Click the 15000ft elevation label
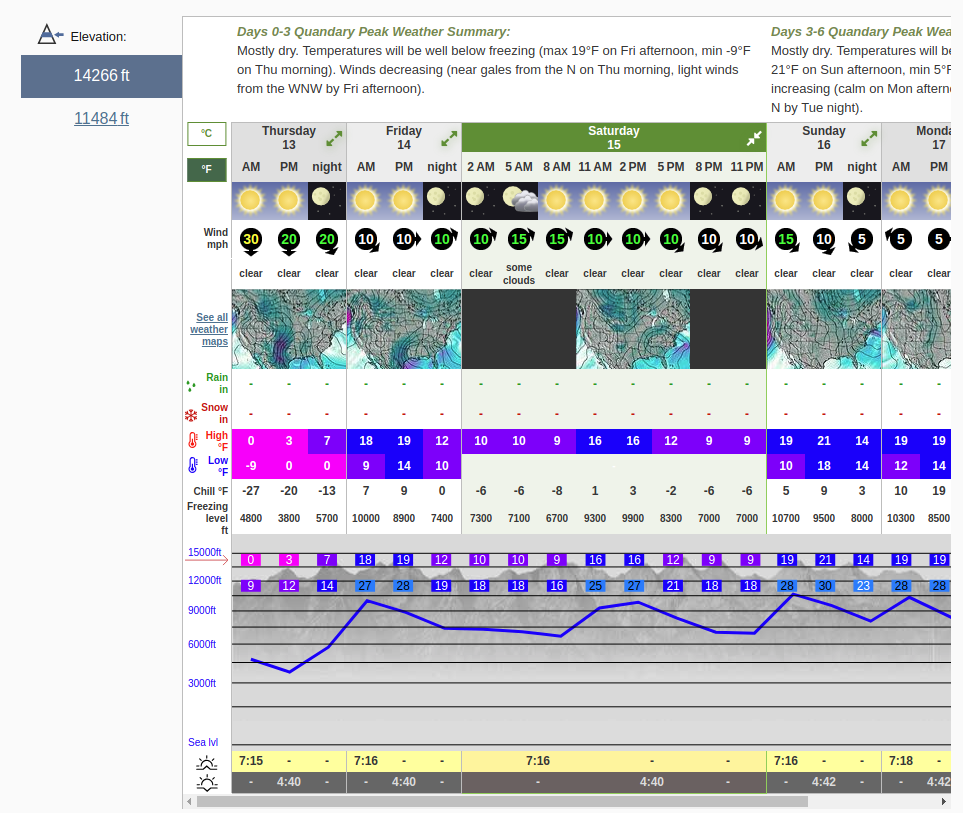 pos(205,552)
